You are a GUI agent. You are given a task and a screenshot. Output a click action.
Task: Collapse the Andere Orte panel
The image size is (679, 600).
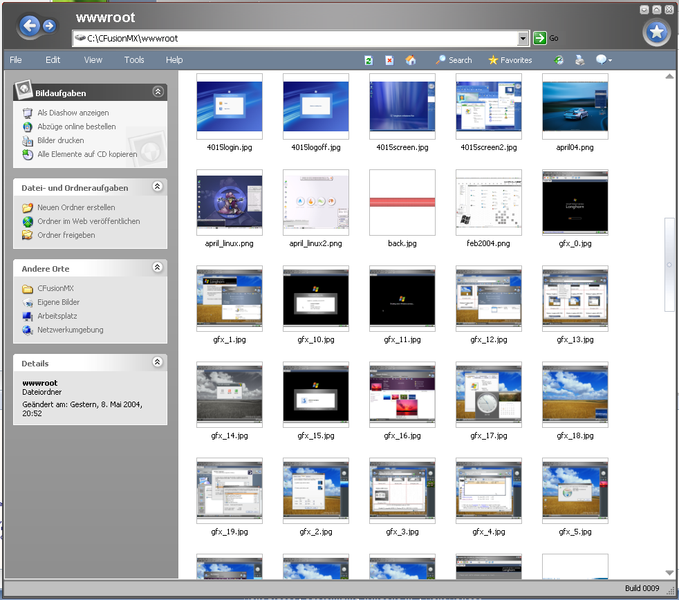(x=157, y=268)
